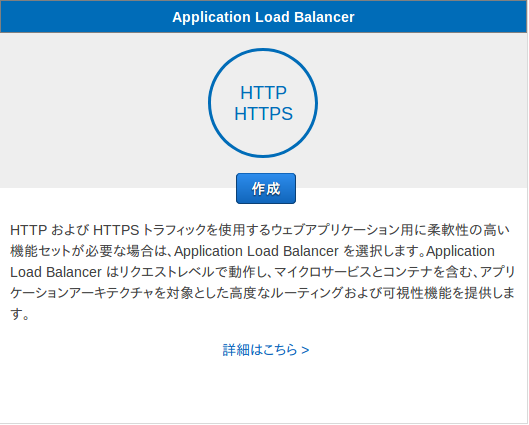The image size is (529, 425).
Task: Select the HTTPS label inside the circle
Action: coord(263,114)
